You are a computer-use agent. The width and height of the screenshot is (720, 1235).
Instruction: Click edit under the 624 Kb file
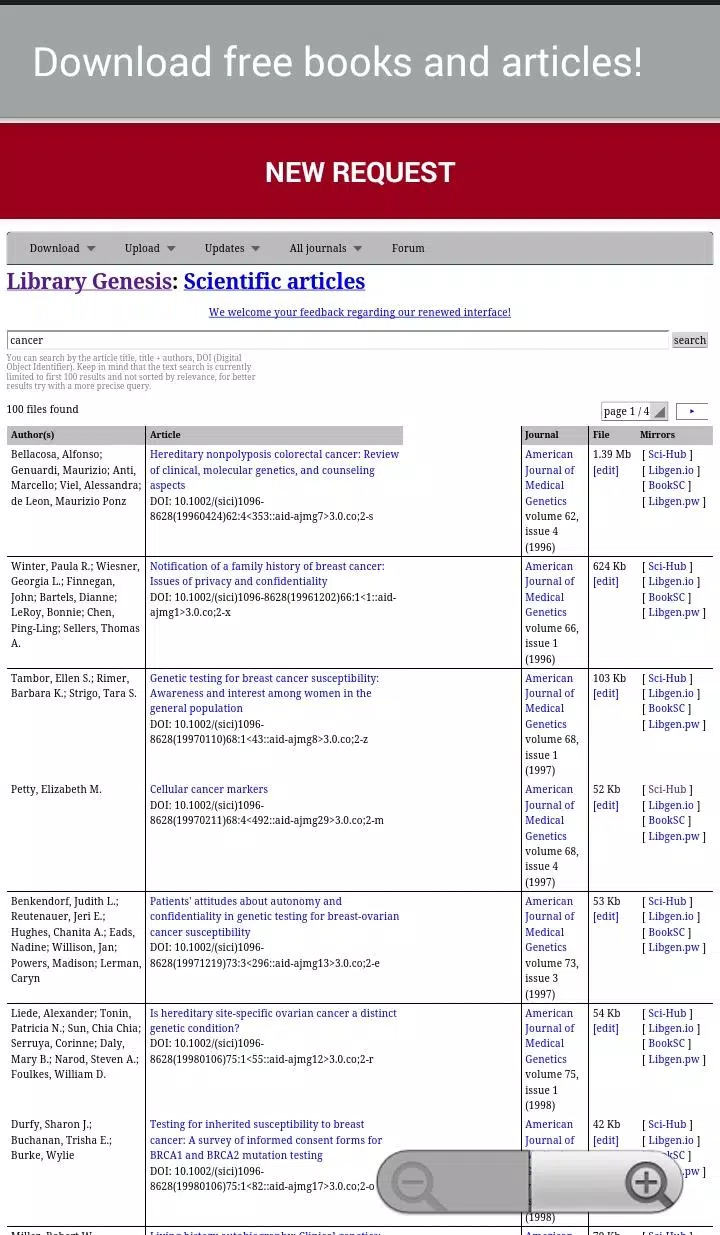coord(606,582)
